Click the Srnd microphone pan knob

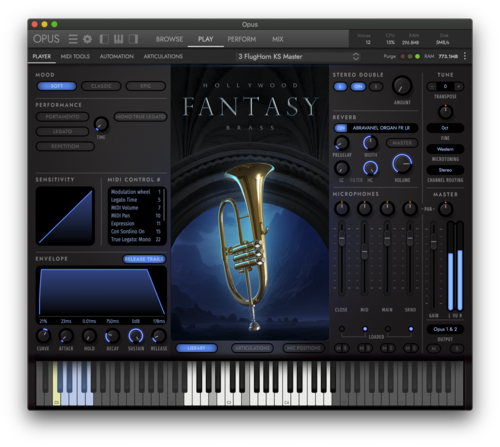point(410,208)
